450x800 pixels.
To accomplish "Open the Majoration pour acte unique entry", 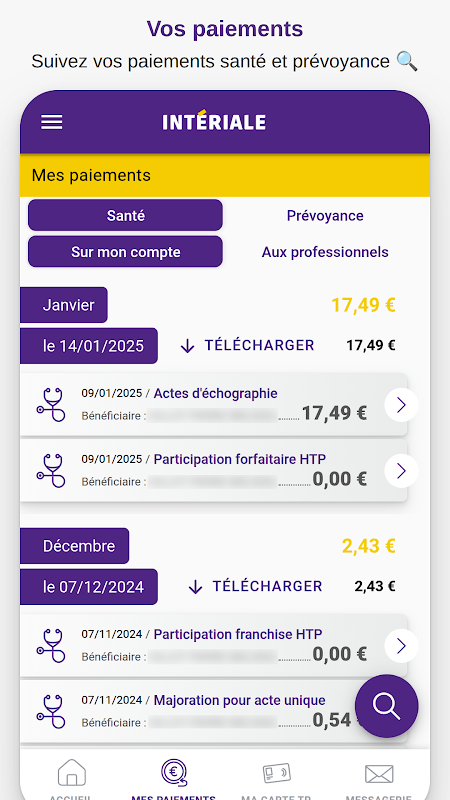I will point(213,710).
